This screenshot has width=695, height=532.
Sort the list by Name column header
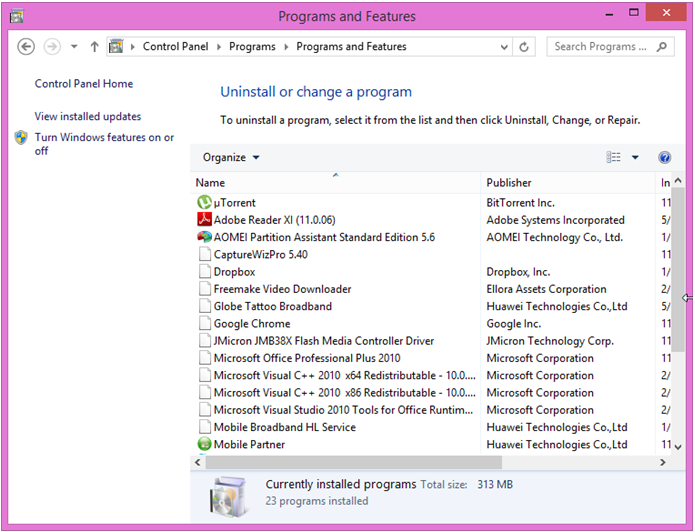coord(337,183)
